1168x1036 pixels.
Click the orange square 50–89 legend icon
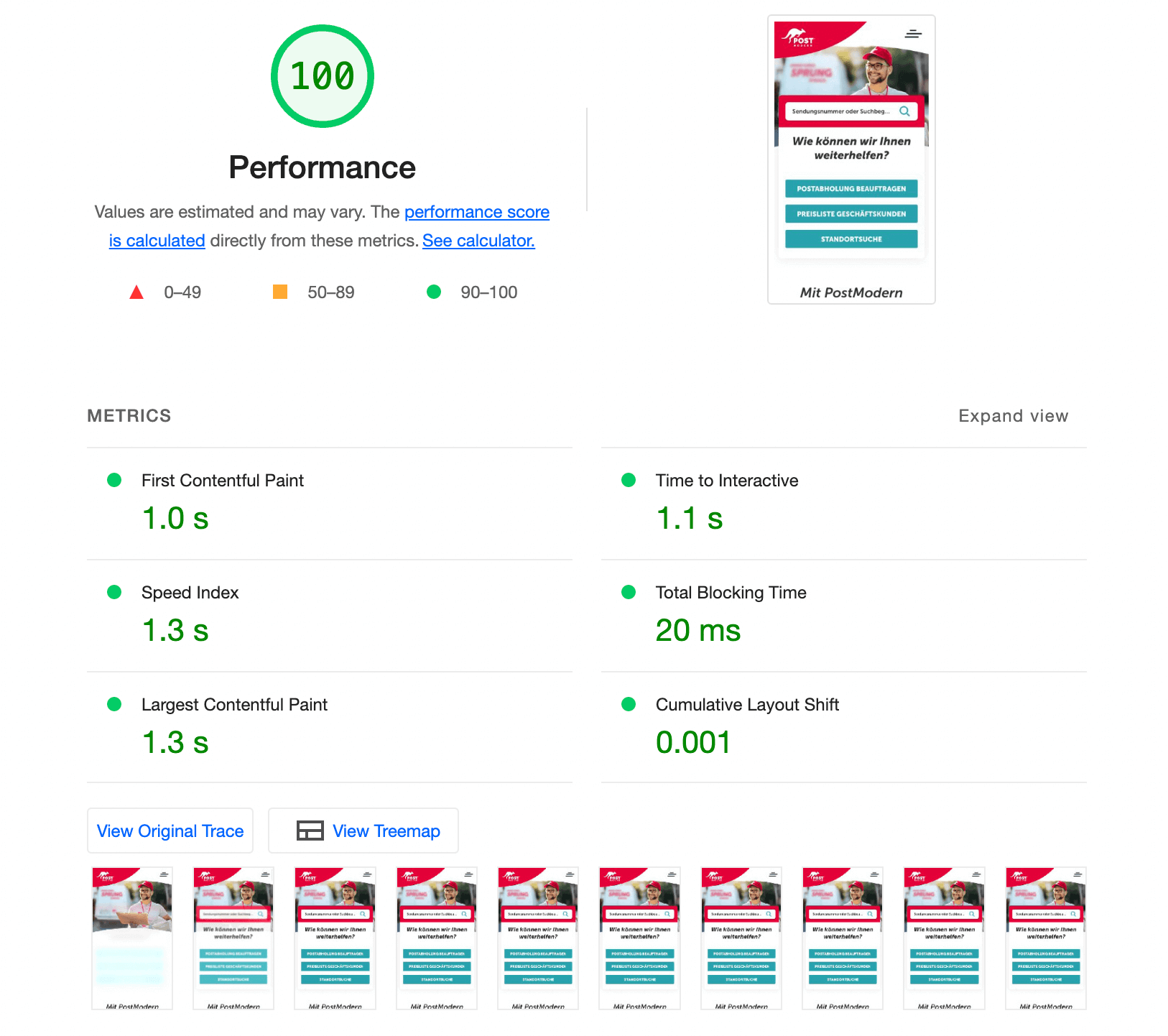(x=280, y=292)
